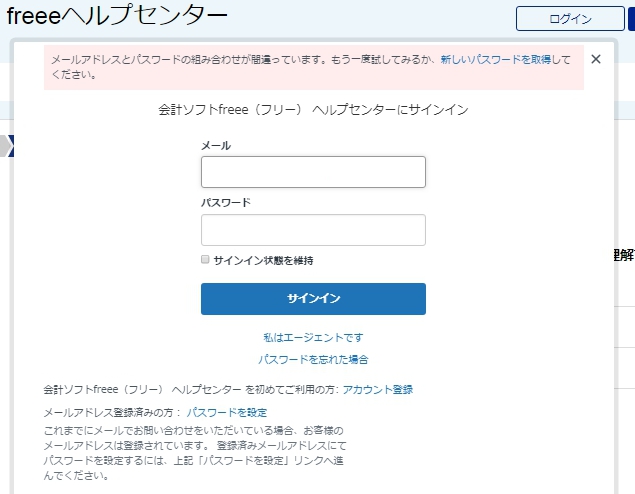The height and width of the screenshot is (494, 635).
Task: Click the partially hidden text right of the dialog
Action: (x=623, y=255)
